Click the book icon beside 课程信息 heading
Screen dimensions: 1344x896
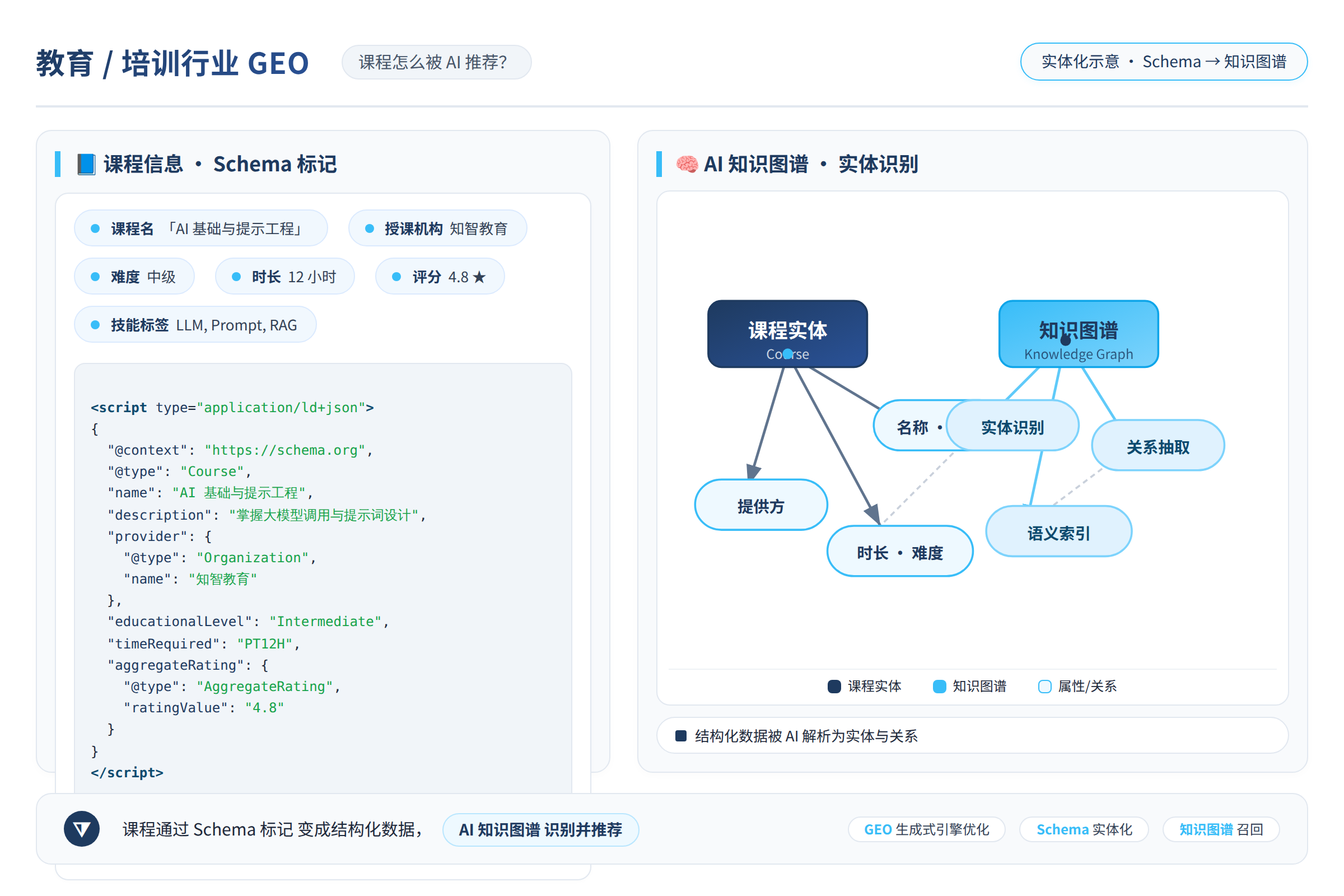86,165
